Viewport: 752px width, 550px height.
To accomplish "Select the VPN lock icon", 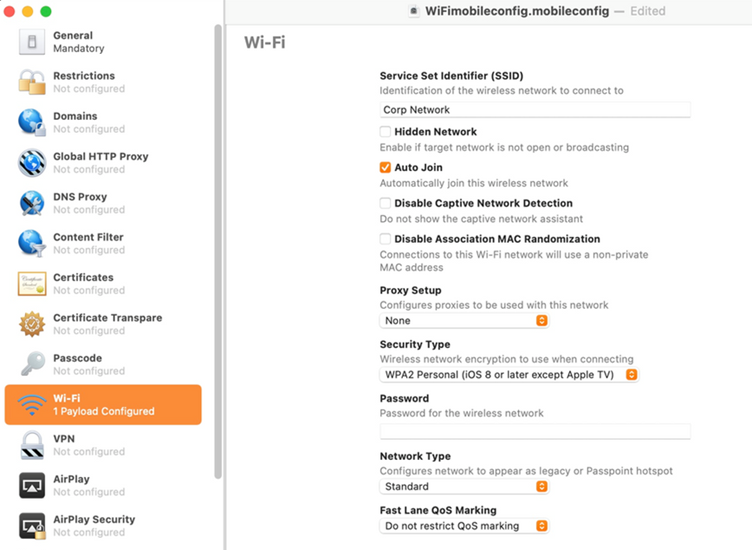I will [32, 445].
